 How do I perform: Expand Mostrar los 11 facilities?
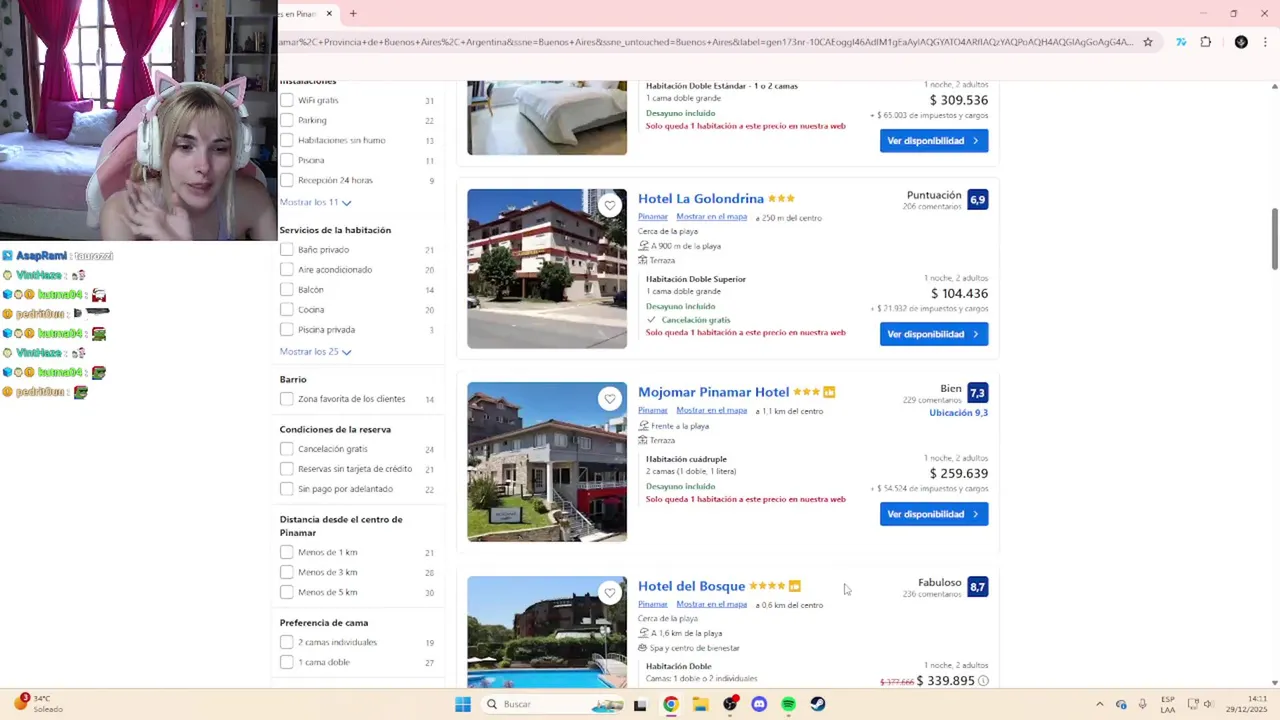[315, 202]
